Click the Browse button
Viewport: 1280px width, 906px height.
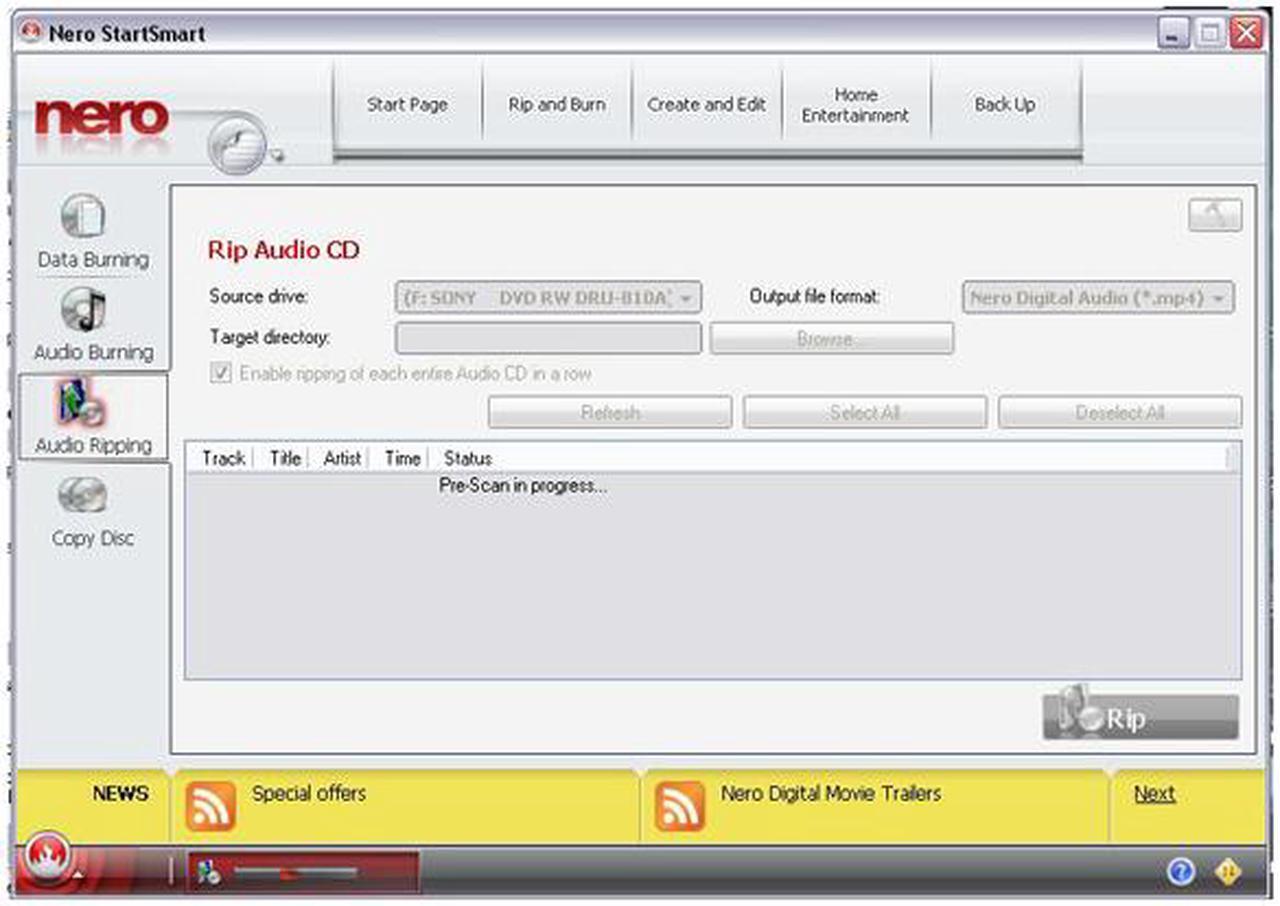click(832, 339)
